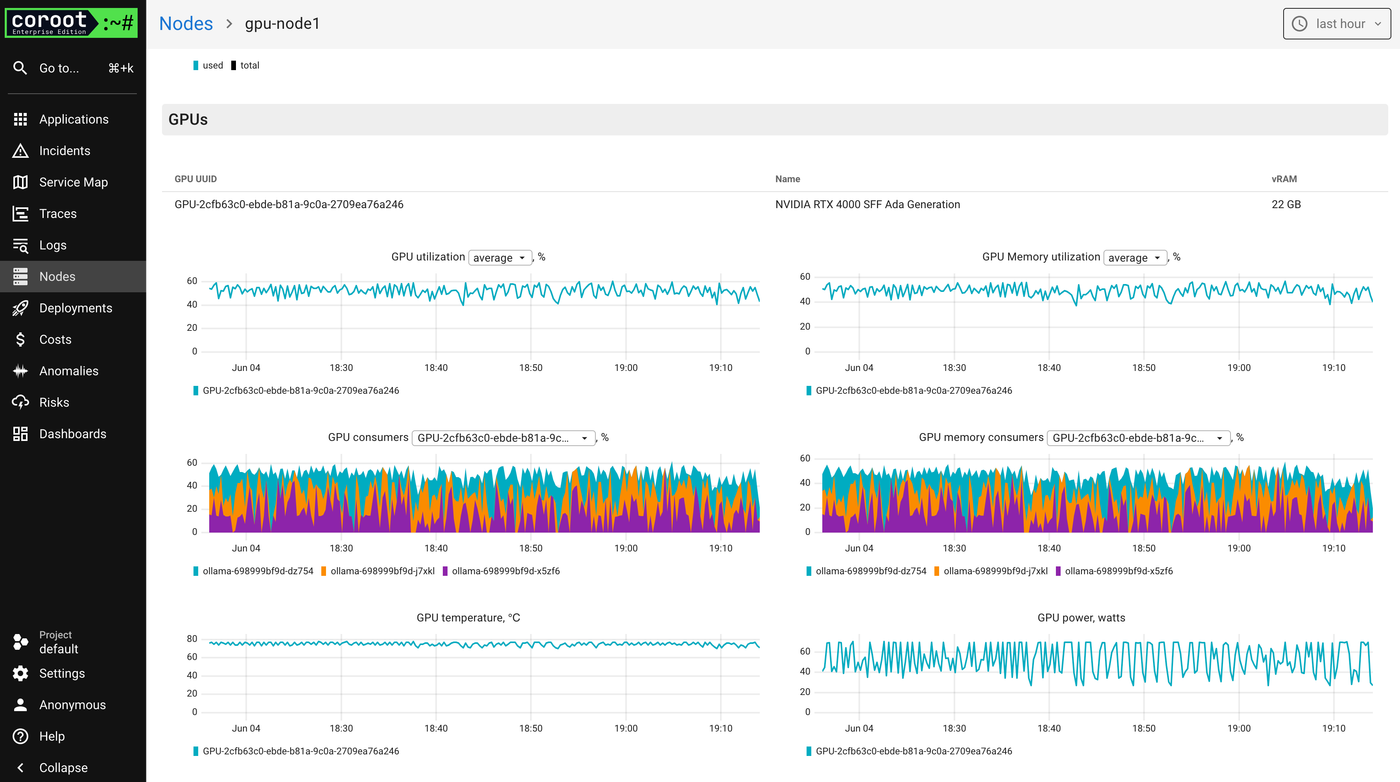
Task: Select the Service Map icon
Action: click(73, 181)
